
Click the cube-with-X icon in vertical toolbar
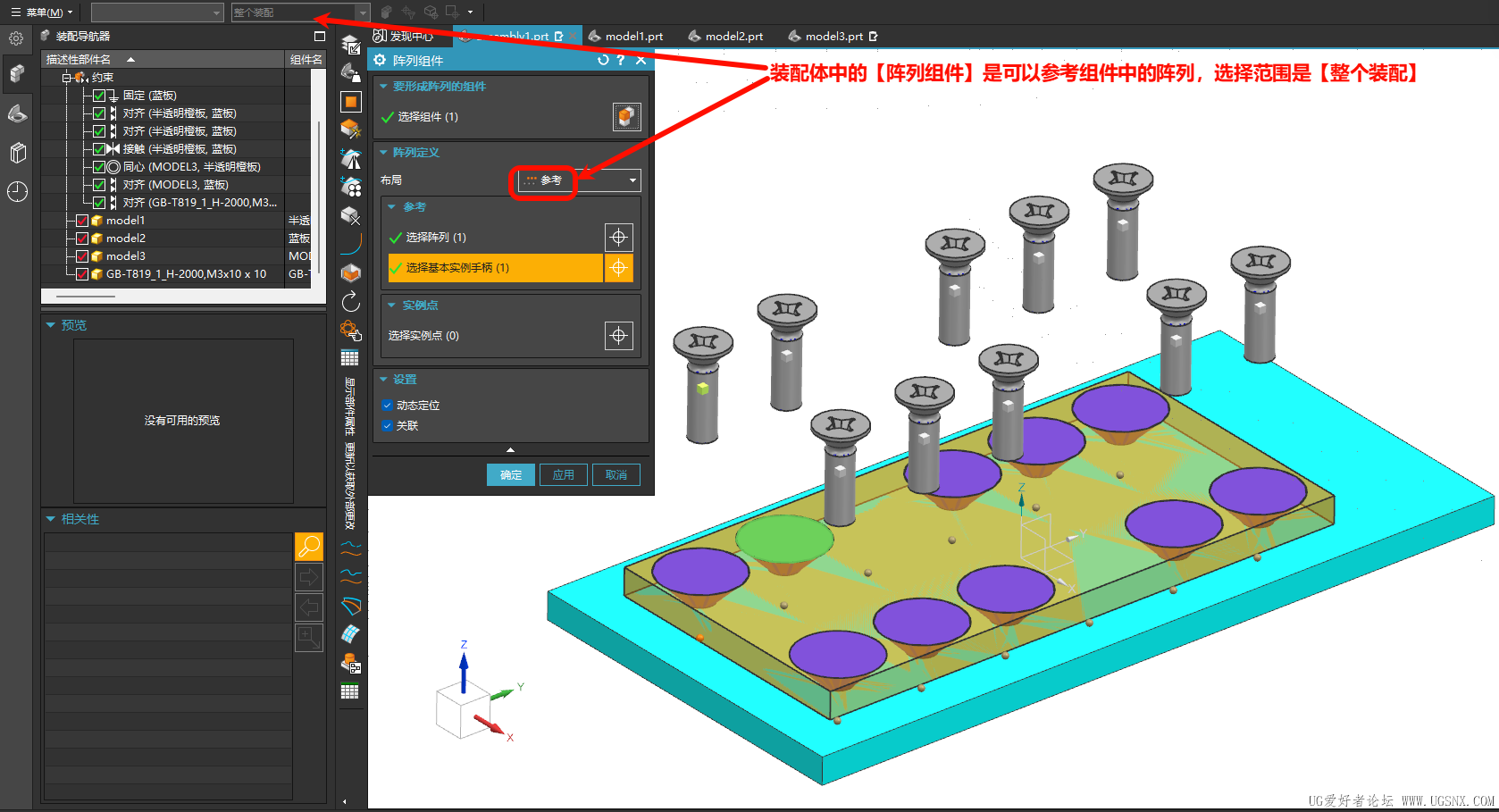[351, 215]
